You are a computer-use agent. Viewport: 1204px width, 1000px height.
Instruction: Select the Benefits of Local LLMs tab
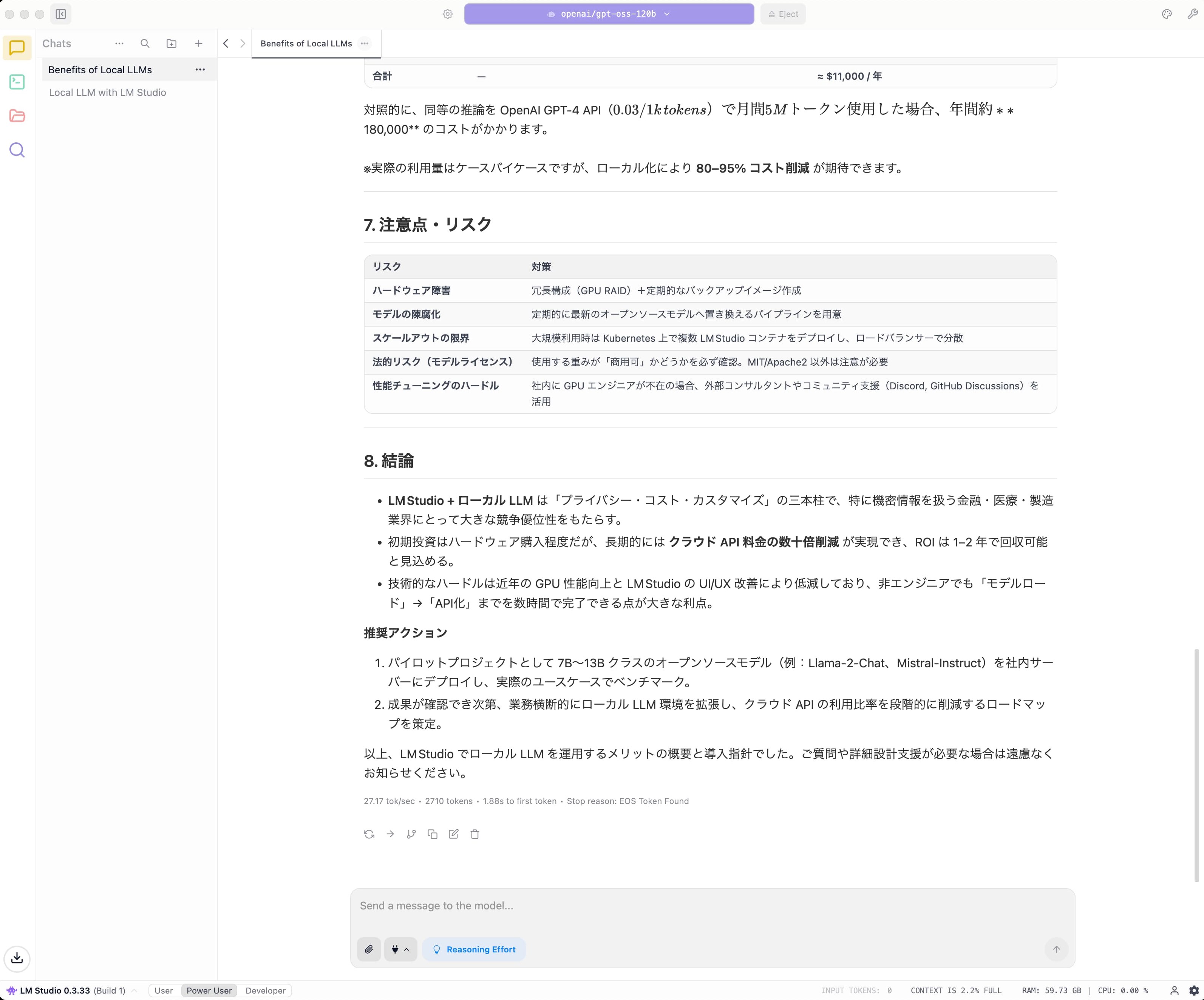pyautogui.click(x=306, y=43)
